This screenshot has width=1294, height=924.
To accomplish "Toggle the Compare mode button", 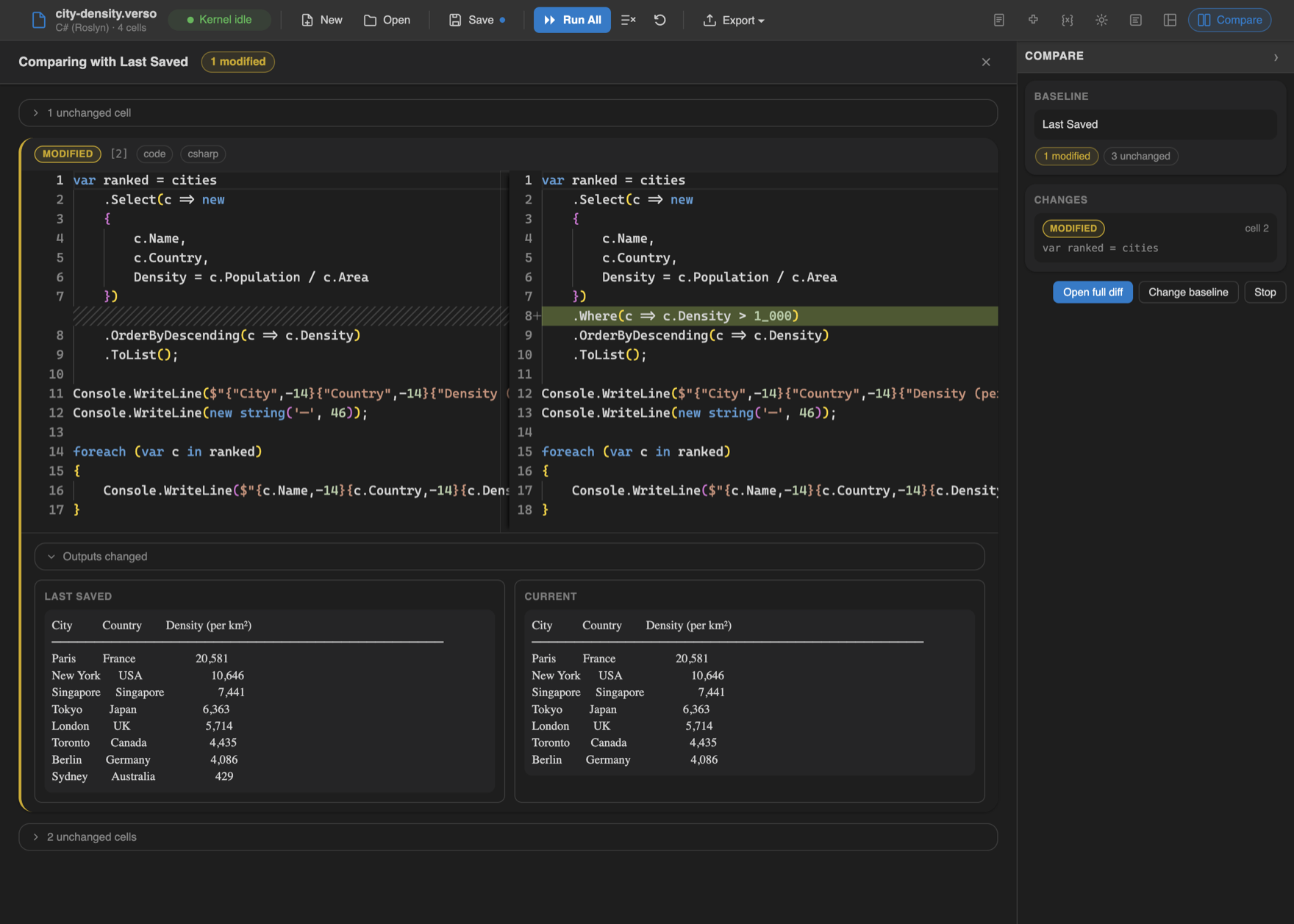I will [1230, 20].
